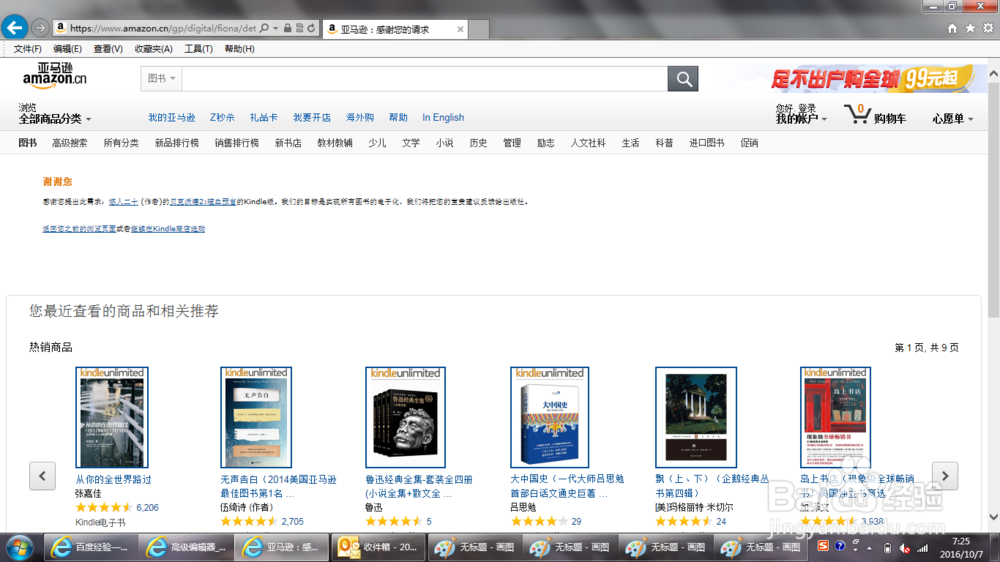Click the 海外购 link
The height and width of the screenshot is (562, 1000).
360,117
